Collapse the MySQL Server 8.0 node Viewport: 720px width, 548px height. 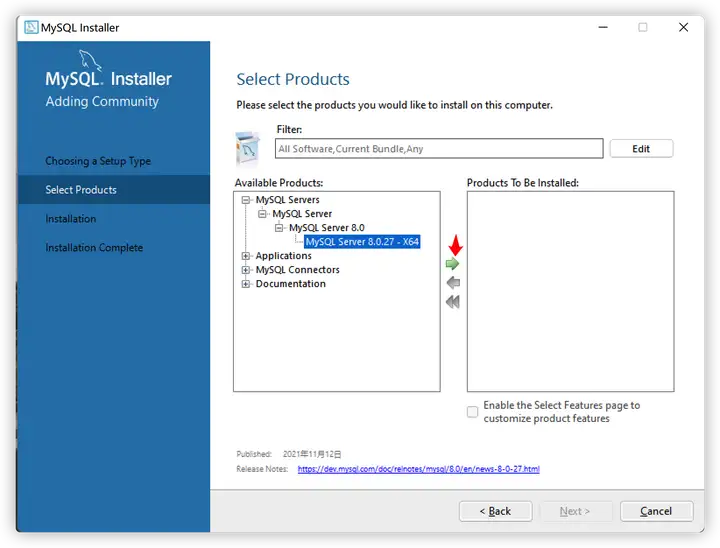tap(279, 228)
